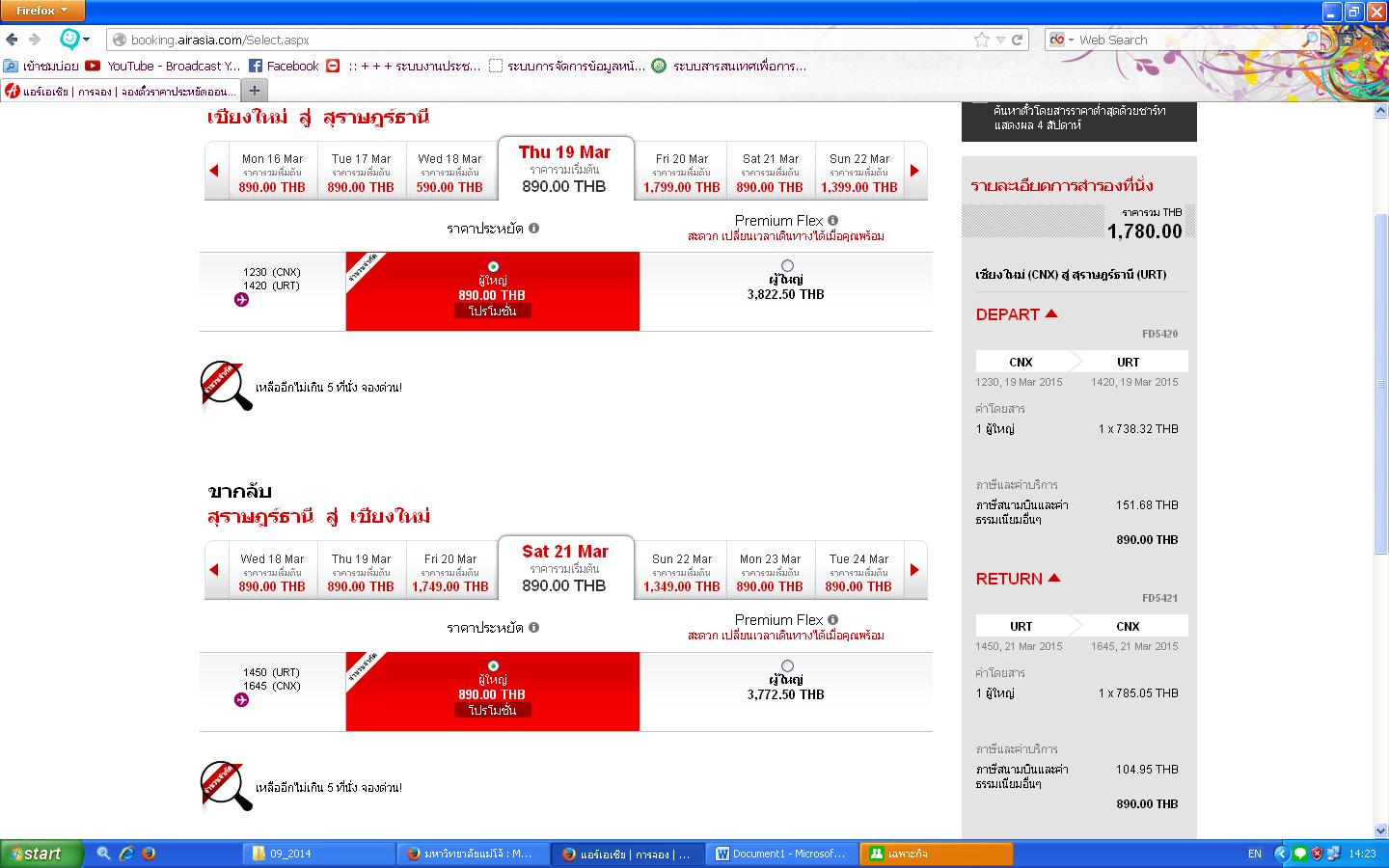Show later departure dates with right arrow
Screen dimensions: 1389x868
914,171
